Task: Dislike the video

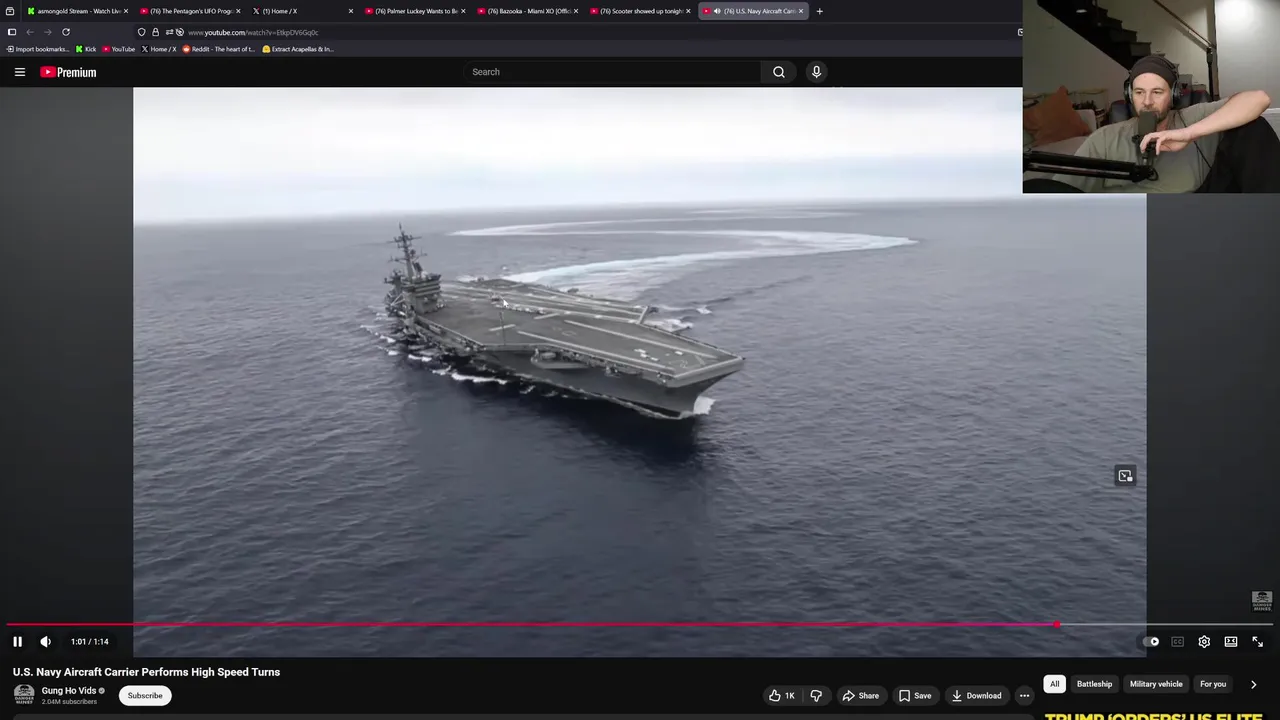Action: [816, 696]
